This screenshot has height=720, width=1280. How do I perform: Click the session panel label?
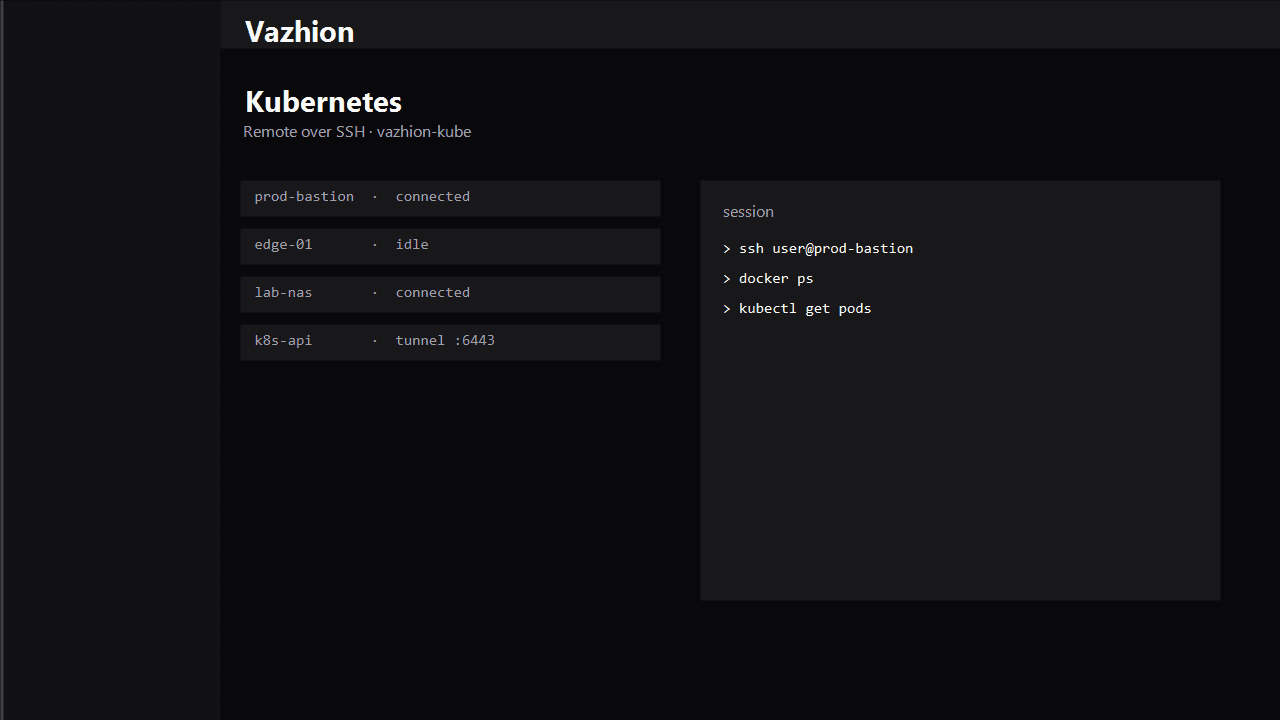coord(748,212)
